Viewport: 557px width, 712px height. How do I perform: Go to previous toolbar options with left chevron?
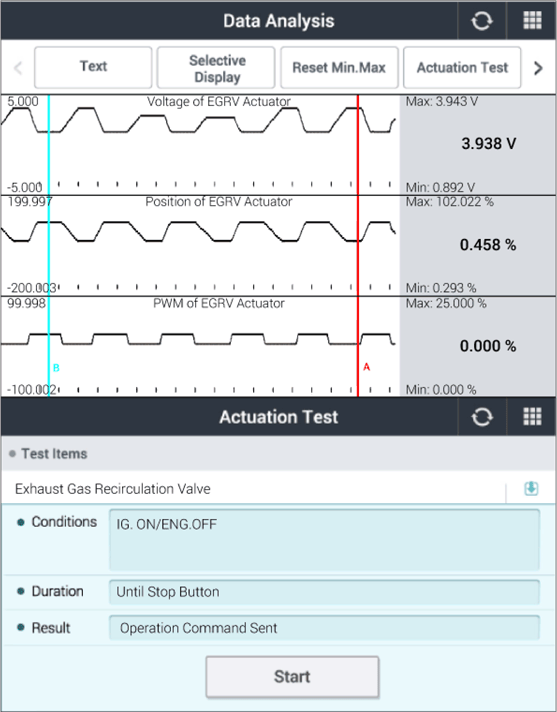(18, 68)
